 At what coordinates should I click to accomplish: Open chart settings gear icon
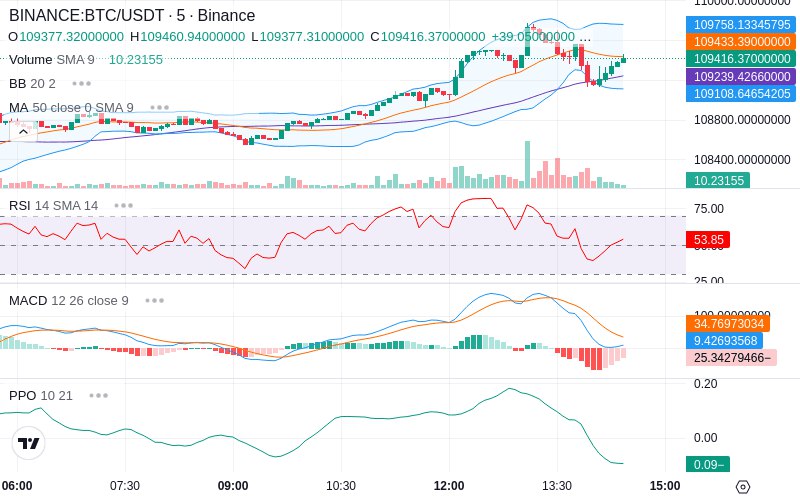pyautogui.click(x=743, y=487)
